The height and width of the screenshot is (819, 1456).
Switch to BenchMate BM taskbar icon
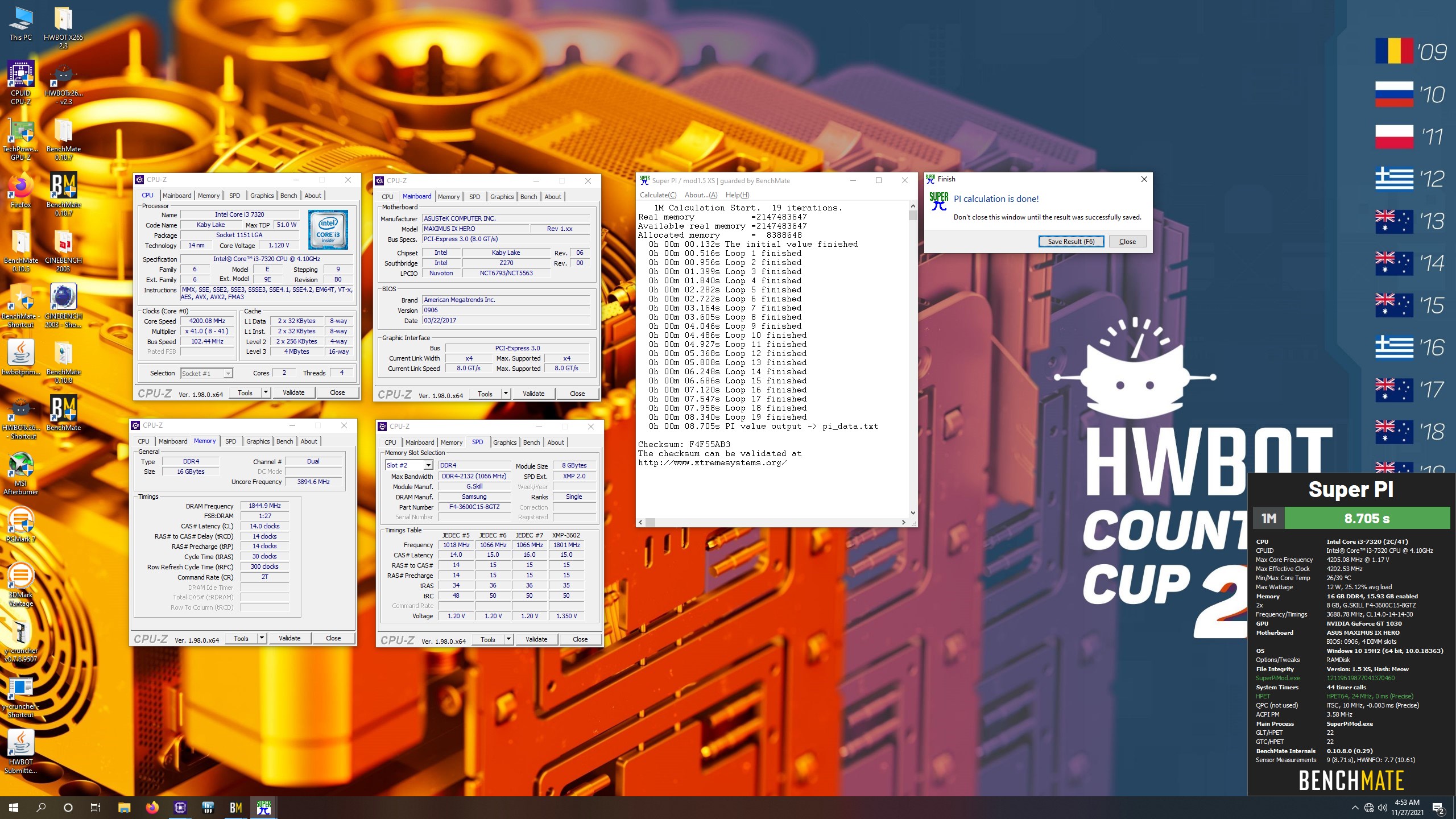click(236, 808)
